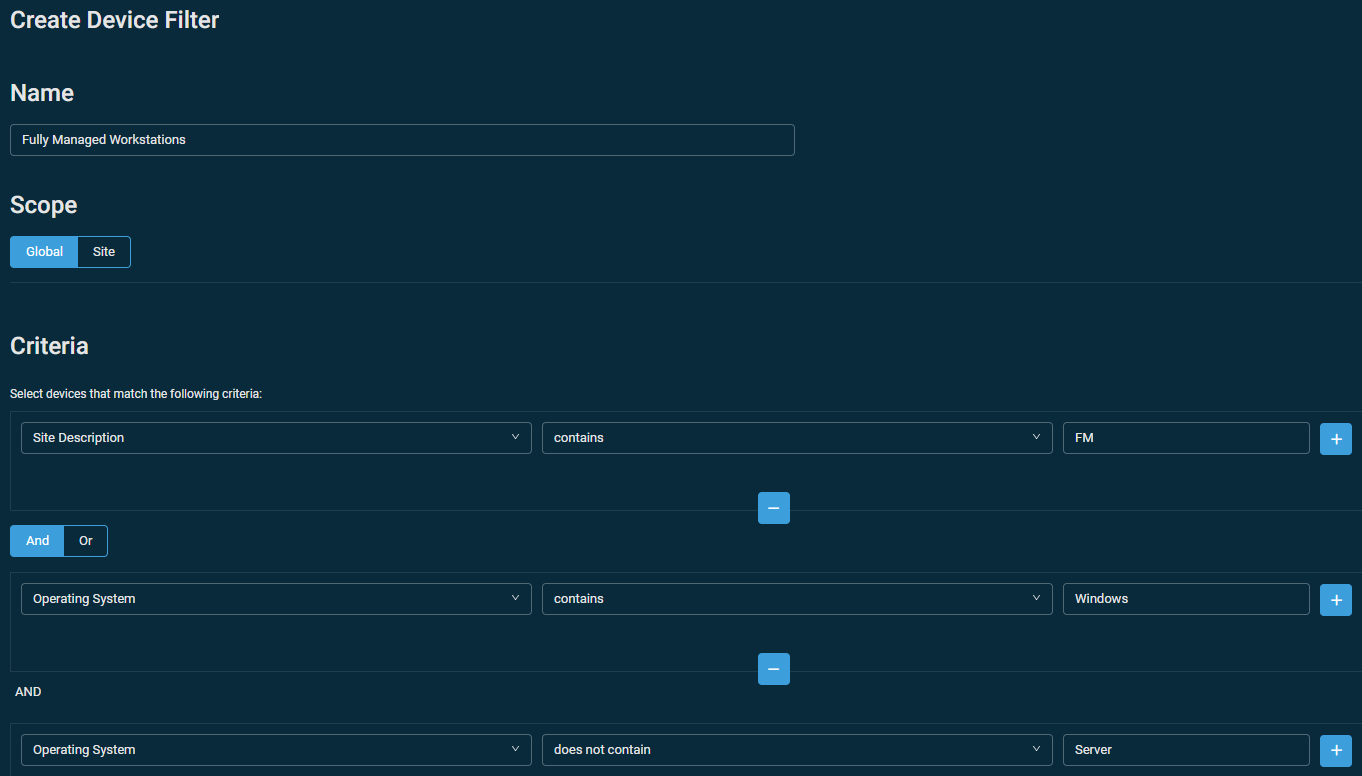The image size is (1362, 776).
Task: Select the Or condition toggle
Action: (x=85, y=540)
